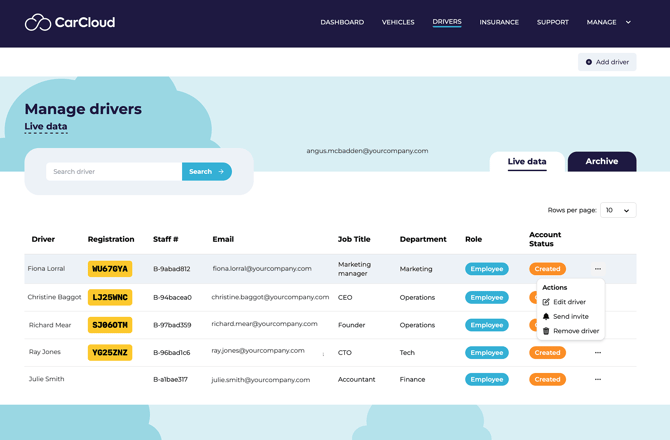This screenshot has width=670, height=440.
Task: Click the plus icon in Add driver
Action: coord(588,62)
